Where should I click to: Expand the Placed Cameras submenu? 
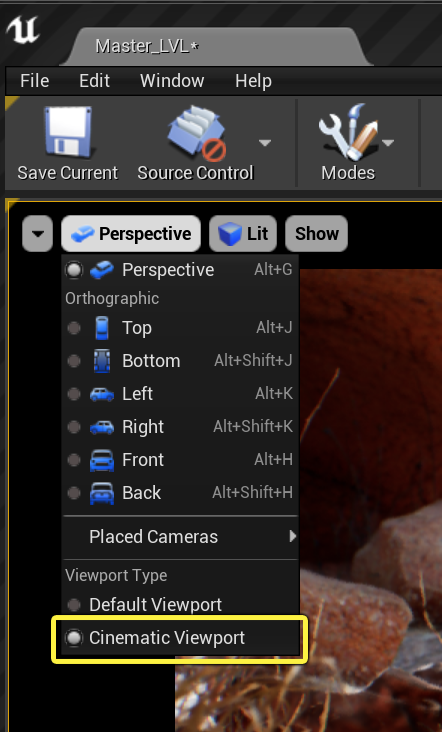pyautogui.click(x=180, y=537)
